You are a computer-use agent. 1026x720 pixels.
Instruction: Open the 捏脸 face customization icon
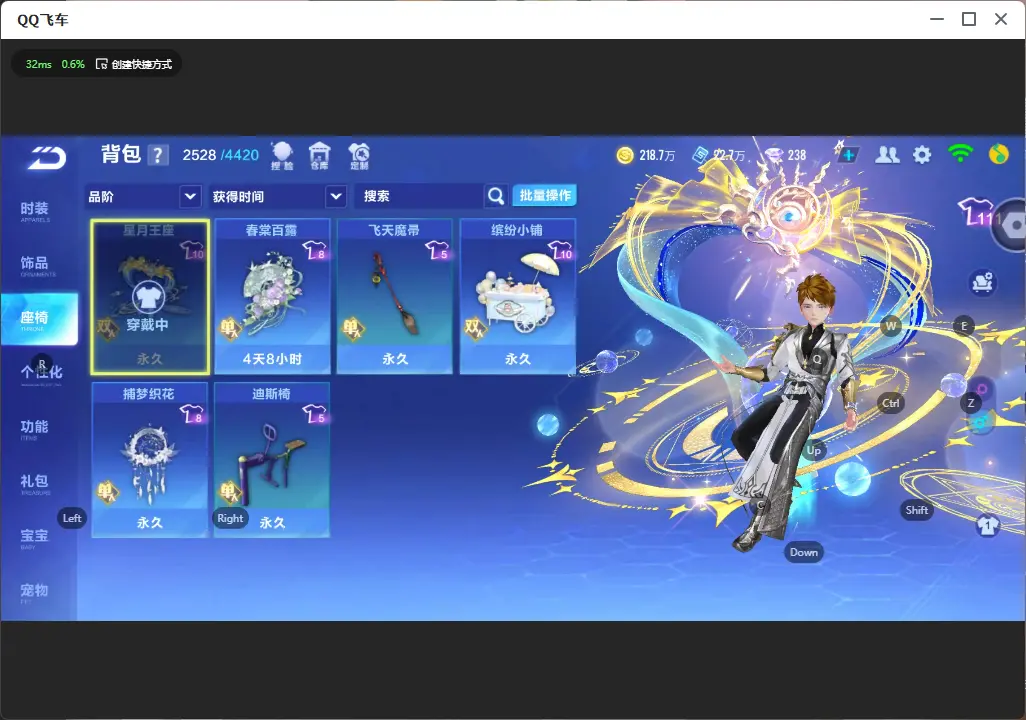coord(283,156)
